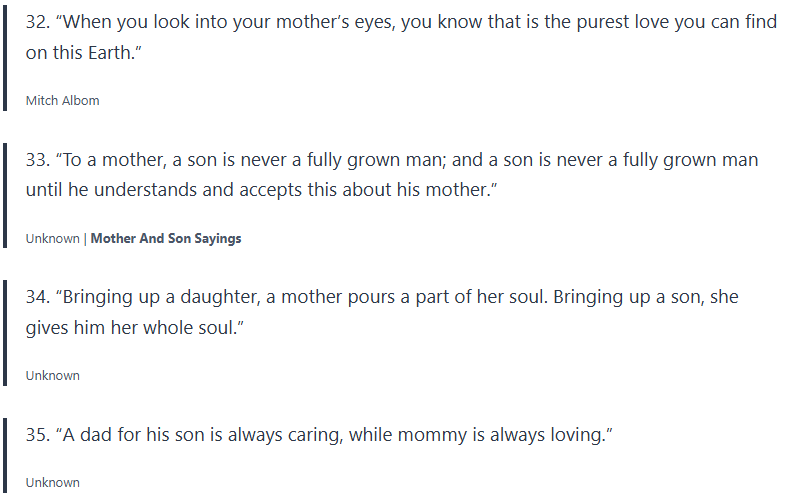Click the number "32." of the first quote

38,22
